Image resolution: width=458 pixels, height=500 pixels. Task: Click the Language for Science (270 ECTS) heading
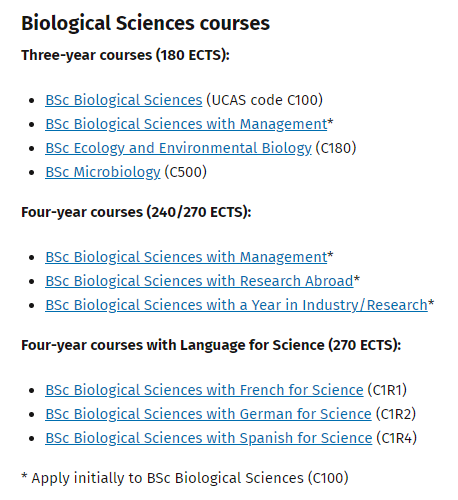pos(211,345)
